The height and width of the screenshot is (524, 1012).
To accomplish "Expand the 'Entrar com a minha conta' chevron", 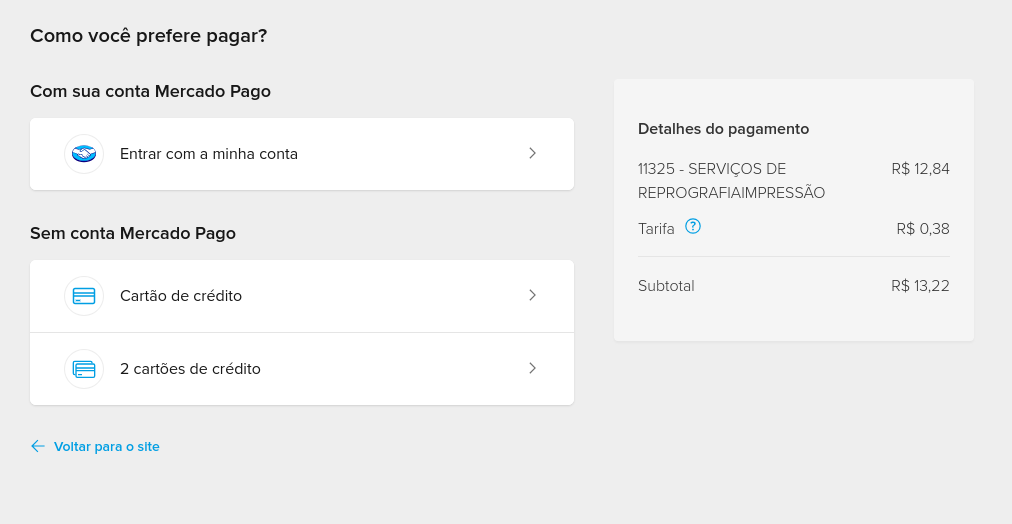I will (x=533, y=153).
